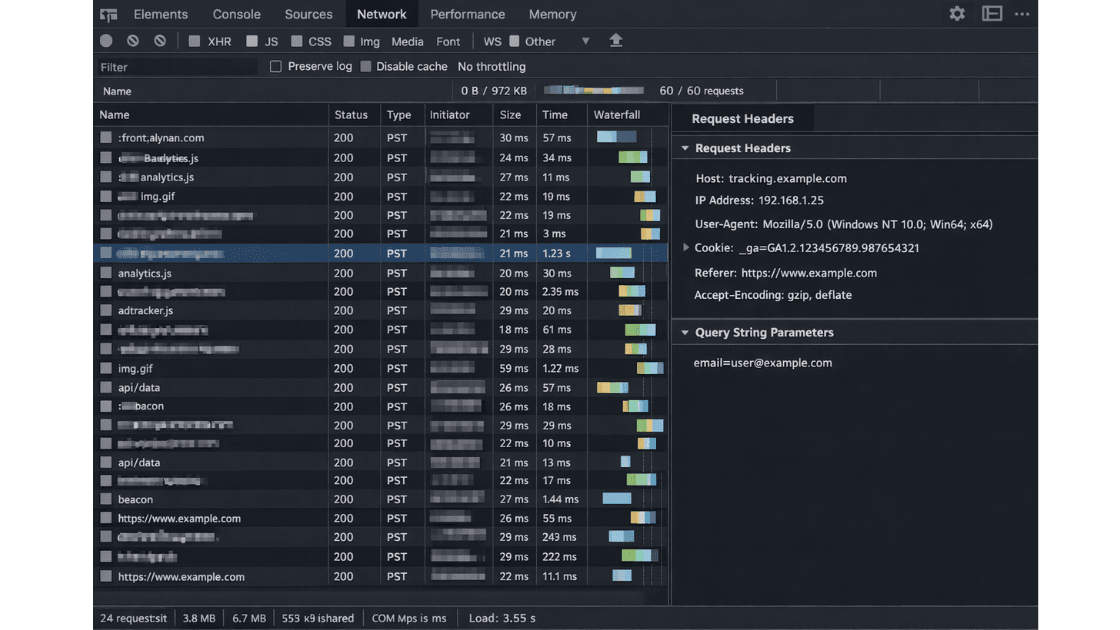Open the No throttling dropdown
Viewport: 1120px width, 630px height.
491,67
